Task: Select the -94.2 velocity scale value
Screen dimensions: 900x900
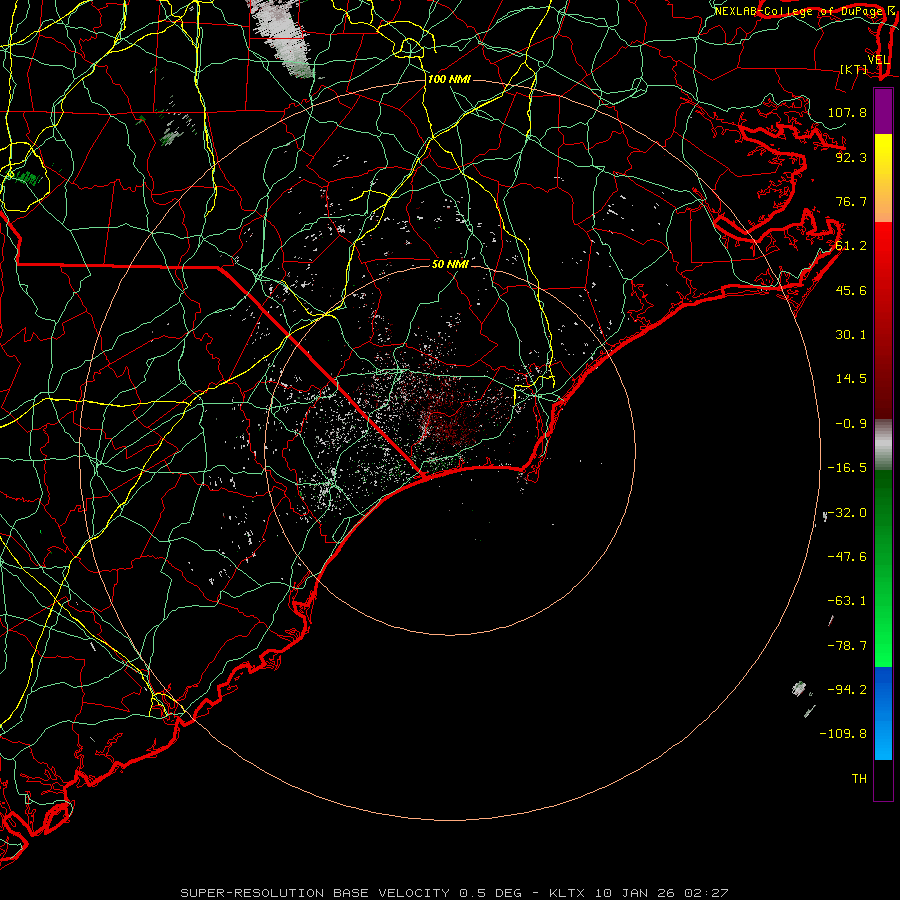Action: (x=847, y=690)
